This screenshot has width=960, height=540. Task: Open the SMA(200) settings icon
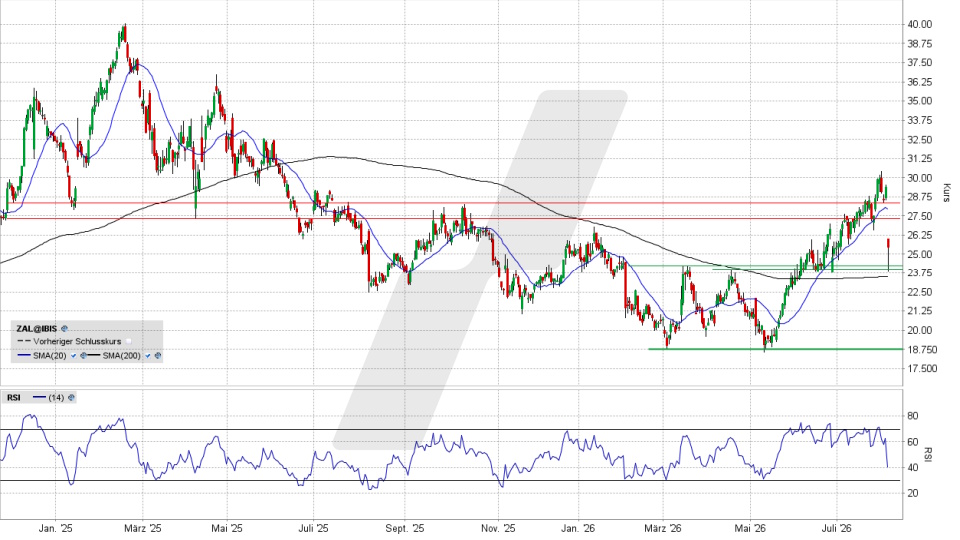158,356
